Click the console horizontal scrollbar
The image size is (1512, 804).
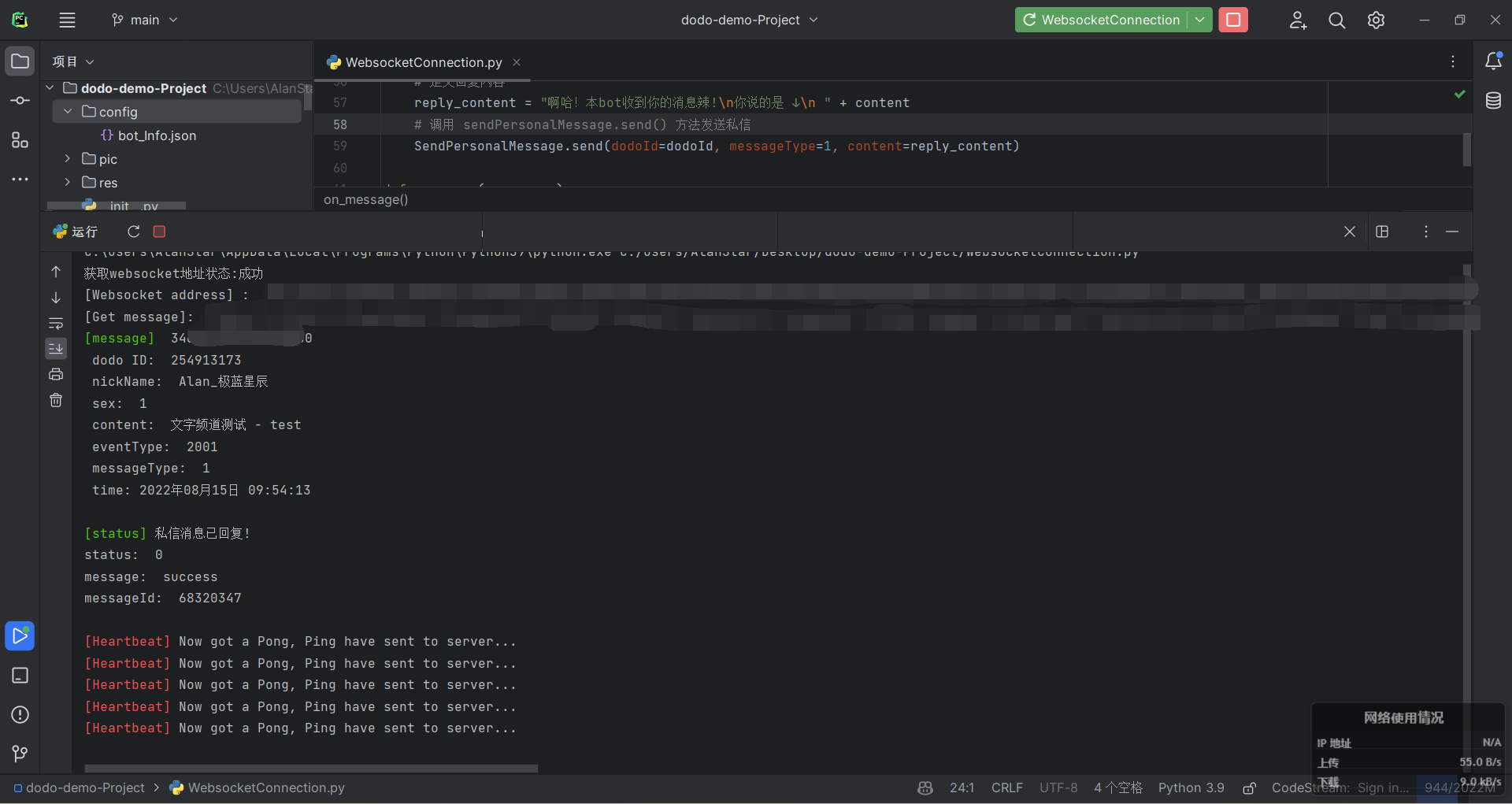tap(311, 769)
